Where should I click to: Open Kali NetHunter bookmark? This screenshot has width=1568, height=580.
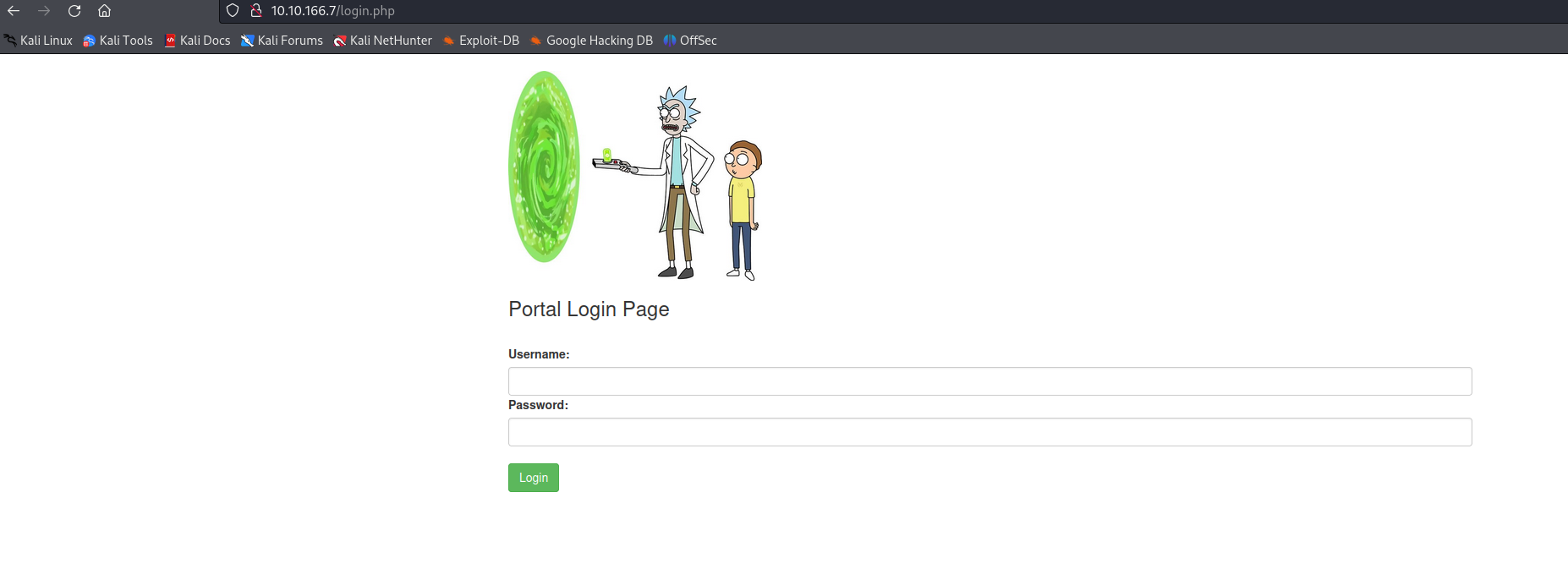point(382,41)
